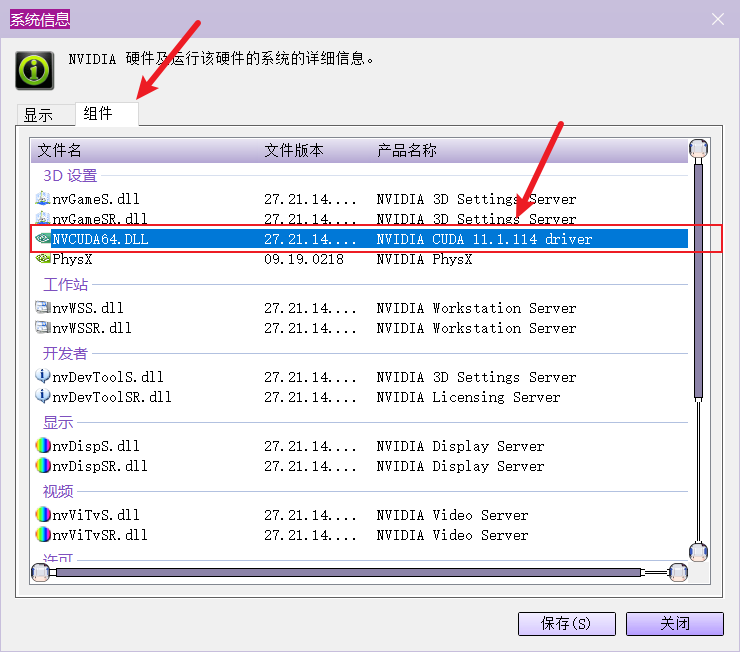
Task: Select the nvViTvS.dll file name
Action: [96, 515]
